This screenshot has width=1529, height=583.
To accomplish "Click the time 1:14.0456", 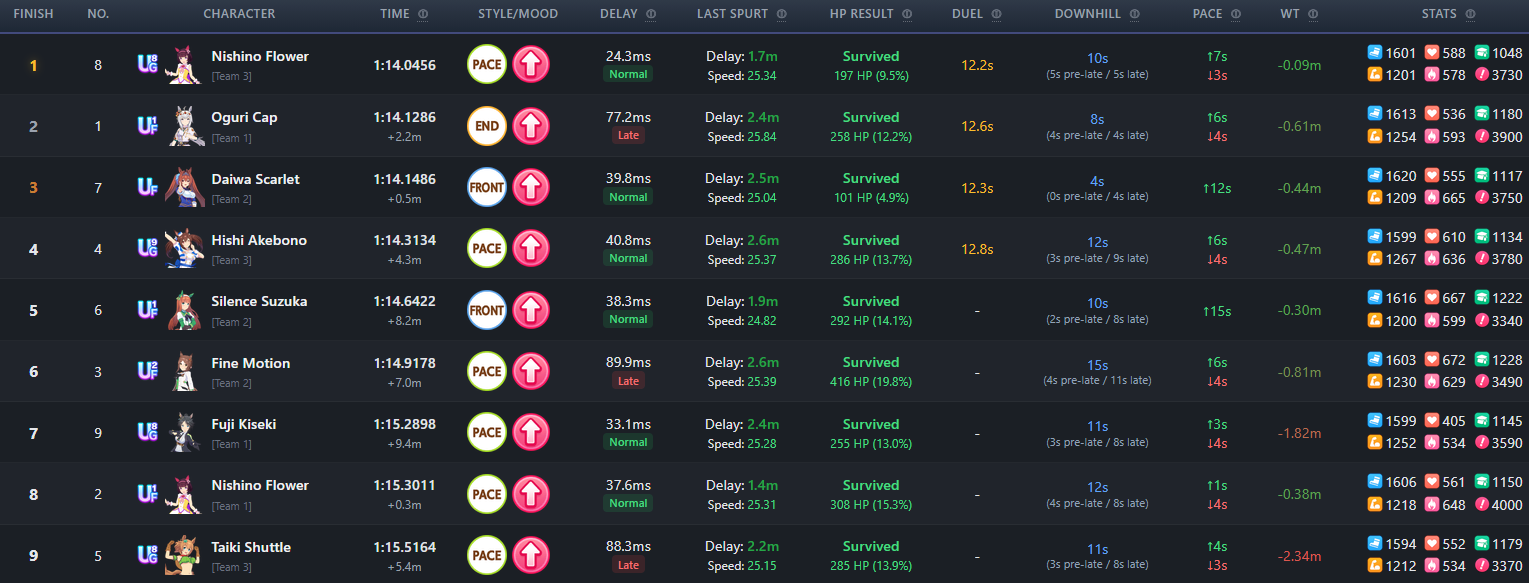I will coord(404,65).
